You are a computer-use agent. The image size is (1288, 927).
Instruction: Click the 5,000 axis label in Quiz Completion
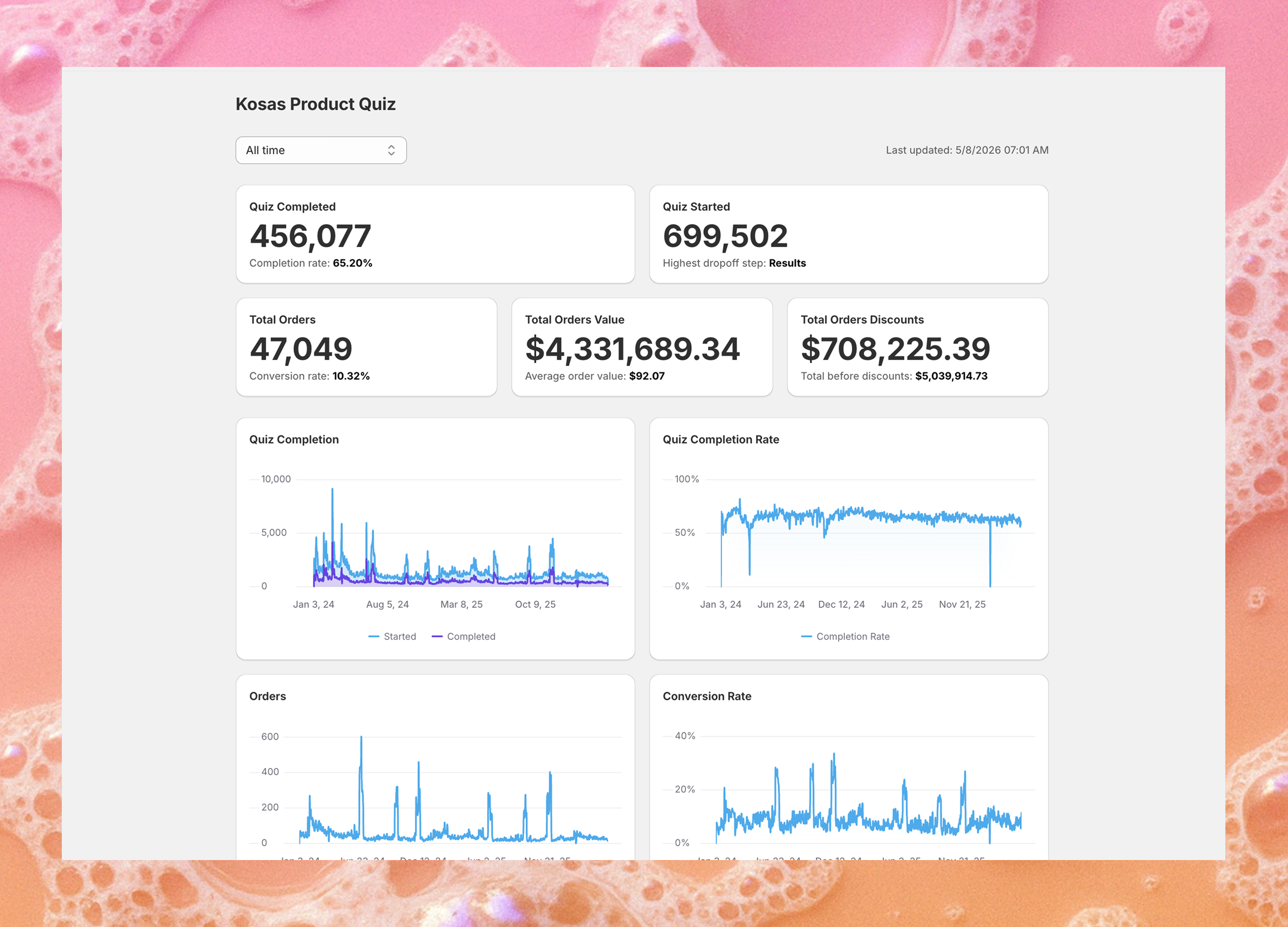(274, 533)
